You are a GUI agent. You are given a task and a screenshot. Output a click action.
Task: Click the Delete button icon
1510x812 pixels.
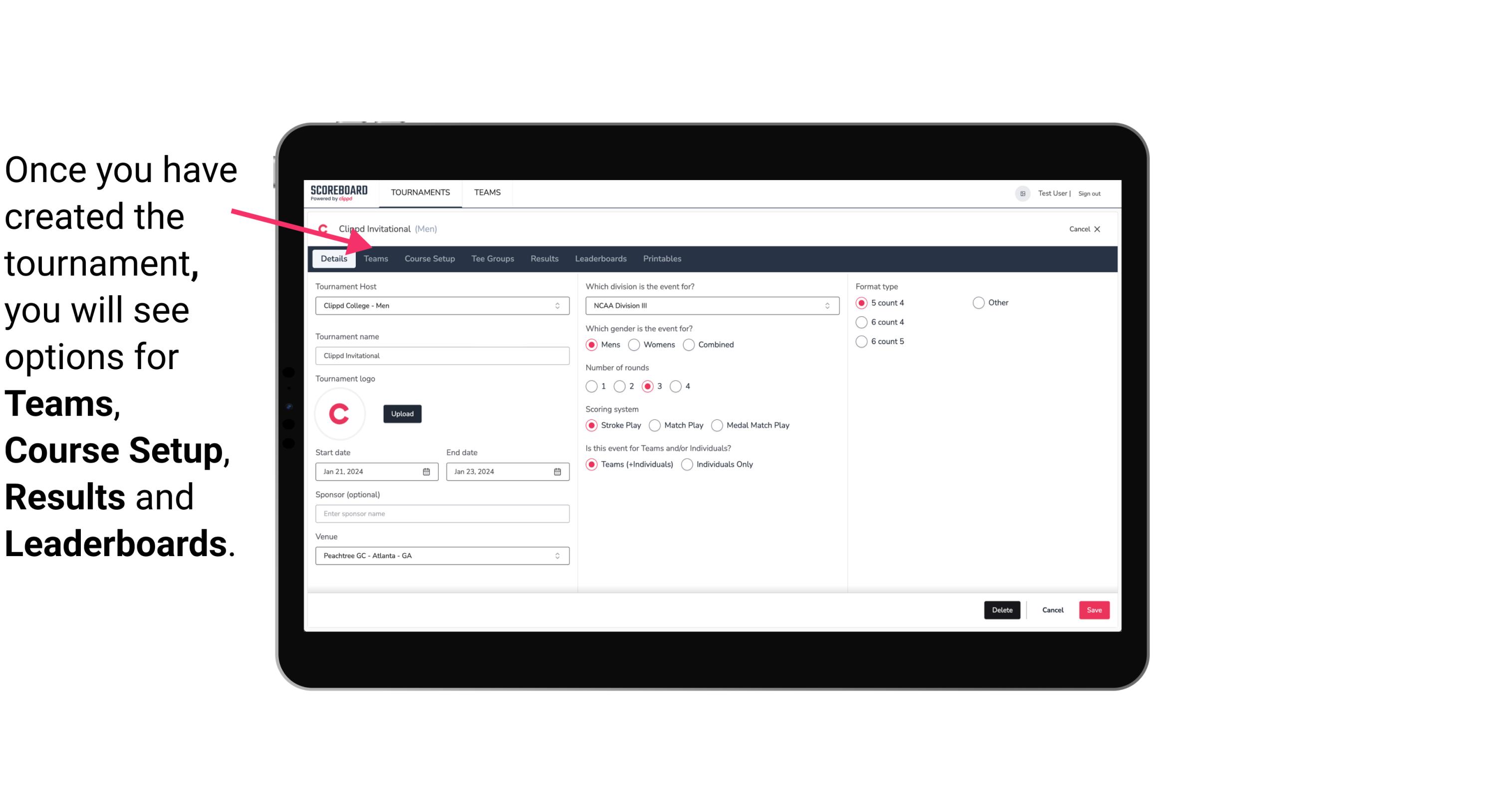(1000, 609)
